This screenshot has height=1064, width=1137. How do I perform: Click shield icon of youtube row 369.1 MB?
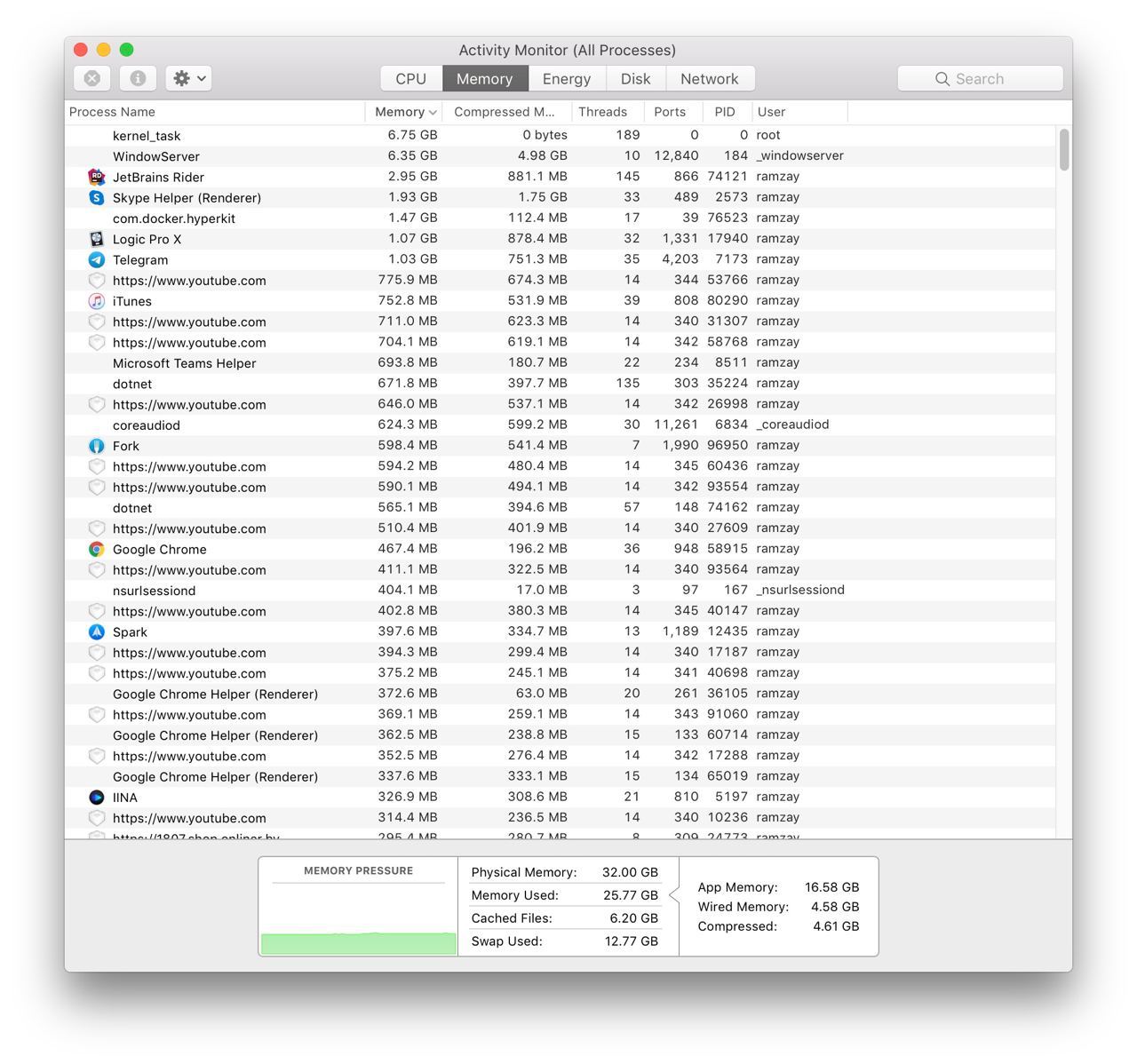(97, 714)
